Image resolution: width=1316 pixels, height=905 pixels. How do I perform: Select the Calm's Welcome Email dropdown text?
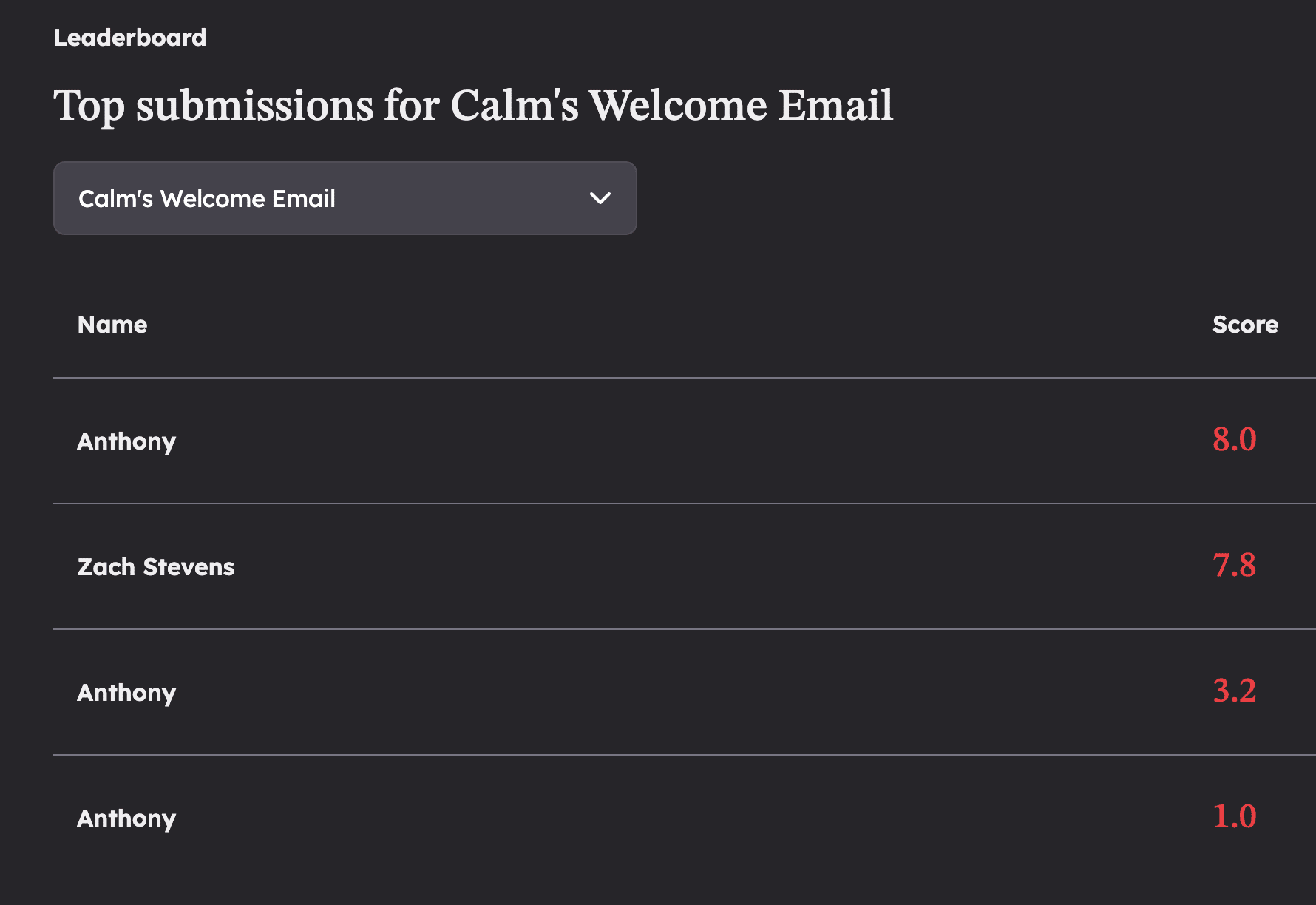pyautogui.click(x=207, y=199)
